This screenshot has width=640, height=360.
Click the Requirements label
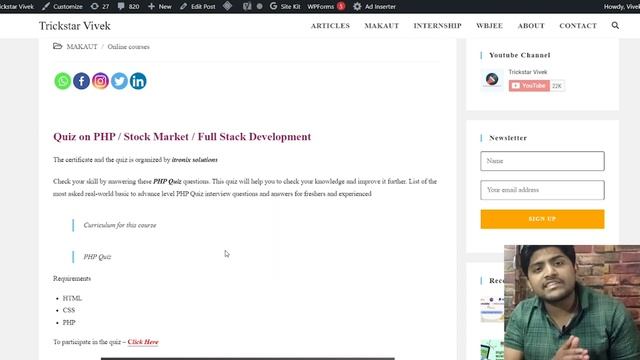pos(72,278)
